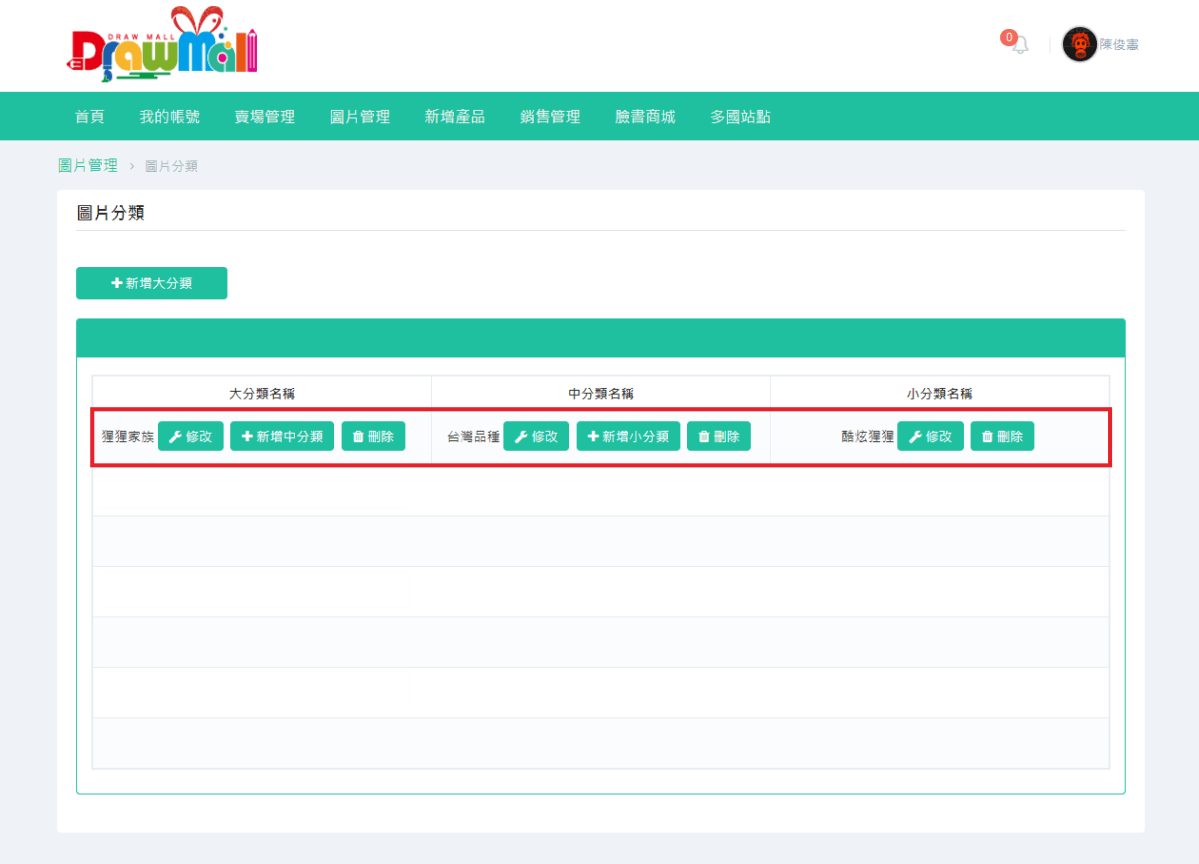Click the user profile avatar

(1079, 45)
